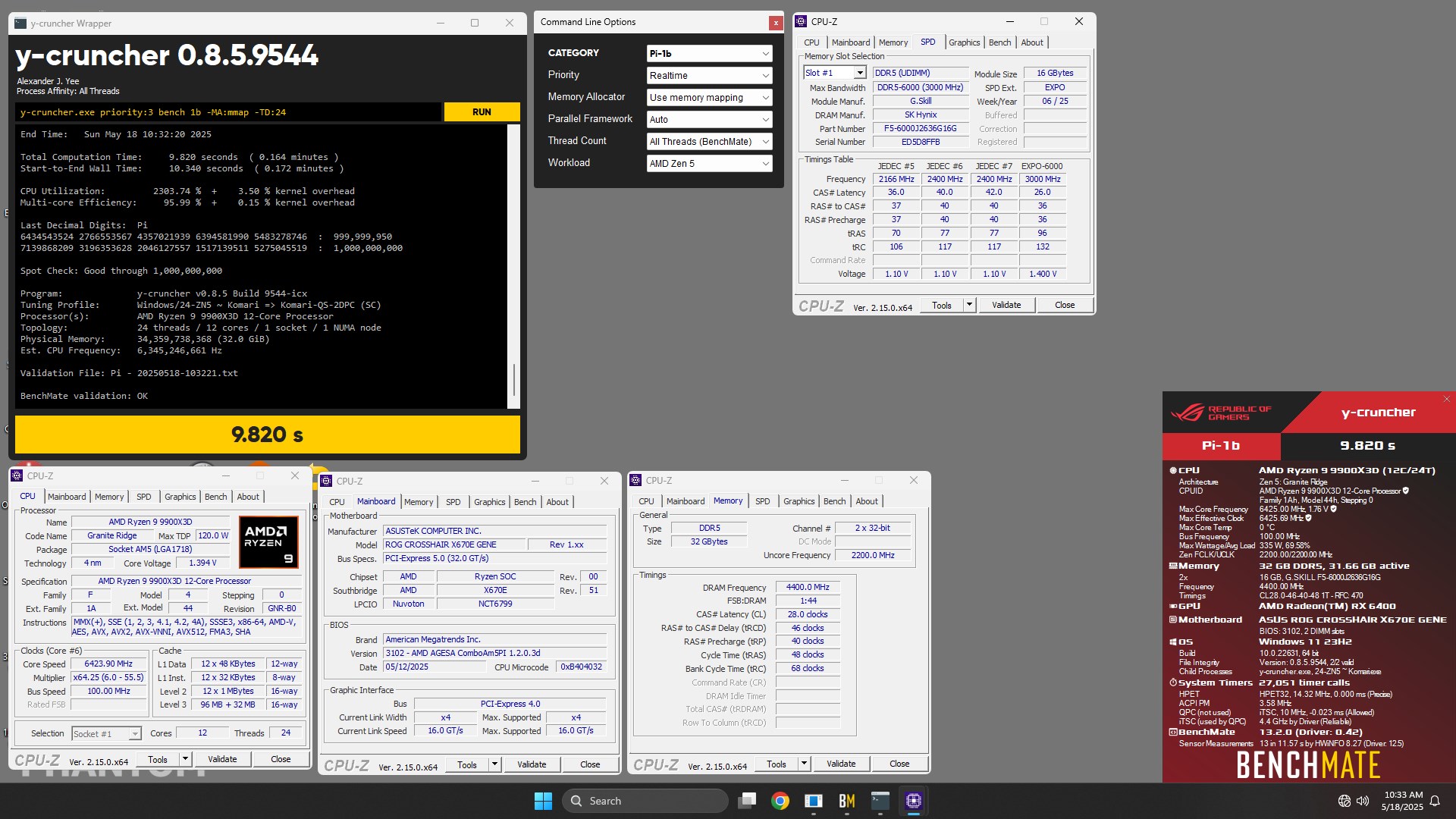Close the Command Line Options window
Screen dimensions: 1456x819
[775, 23]
